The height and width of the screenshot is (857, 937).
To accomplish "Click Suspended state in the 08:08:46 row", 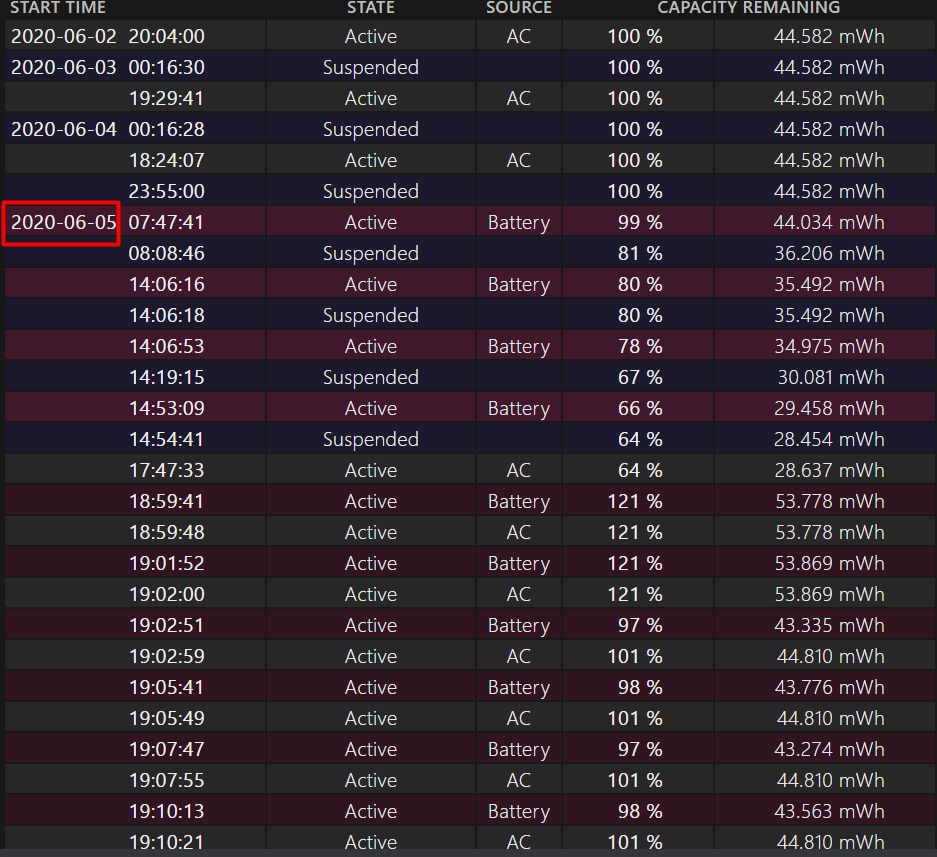I will click(x=370, y=254).
